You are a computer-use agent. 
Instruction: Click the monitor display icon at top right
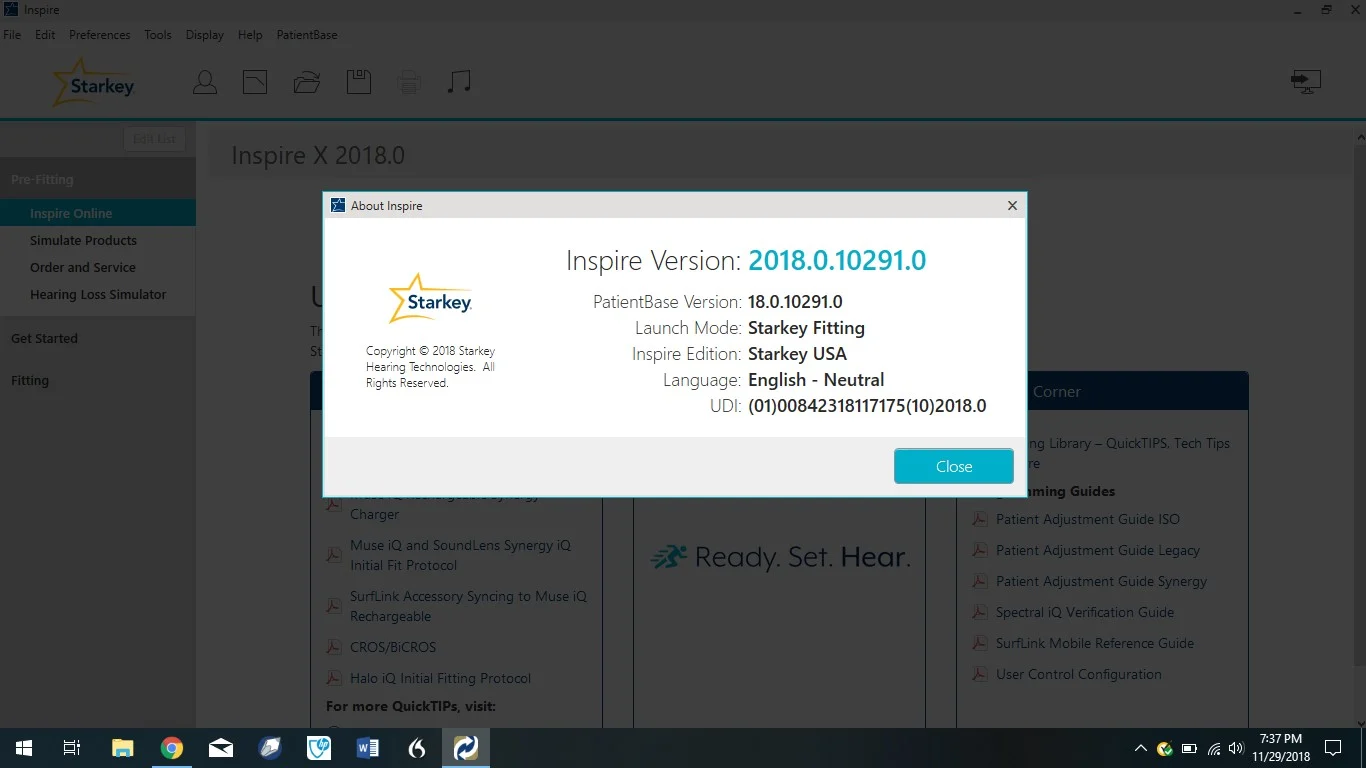coord(1306,81)
